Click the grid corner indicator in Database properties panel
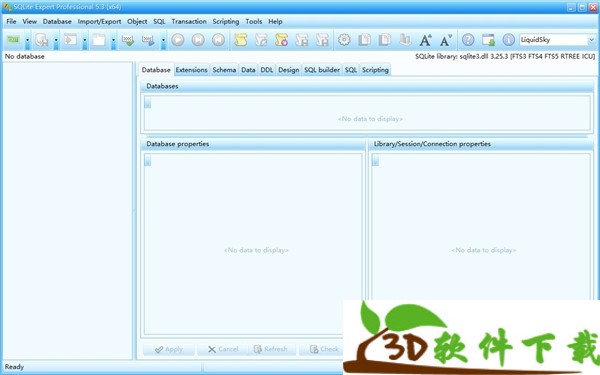 tap(148, 160)
